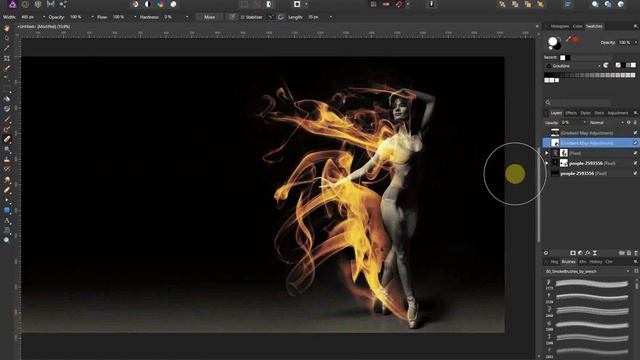Add new pixel layer icon
The width and height of the screenshot is (640, 360).
click(x=629, y=253)
